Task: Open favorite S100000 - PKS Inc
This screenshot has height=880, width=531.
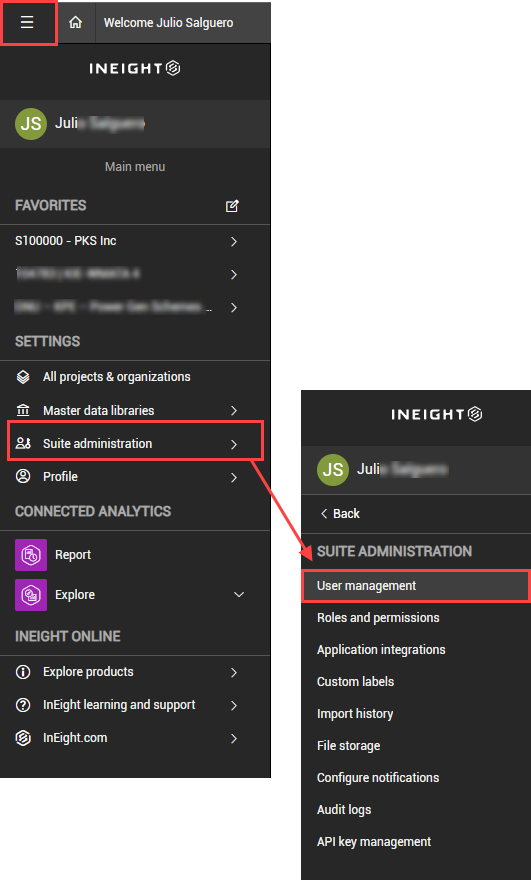Action: (66, 241)
